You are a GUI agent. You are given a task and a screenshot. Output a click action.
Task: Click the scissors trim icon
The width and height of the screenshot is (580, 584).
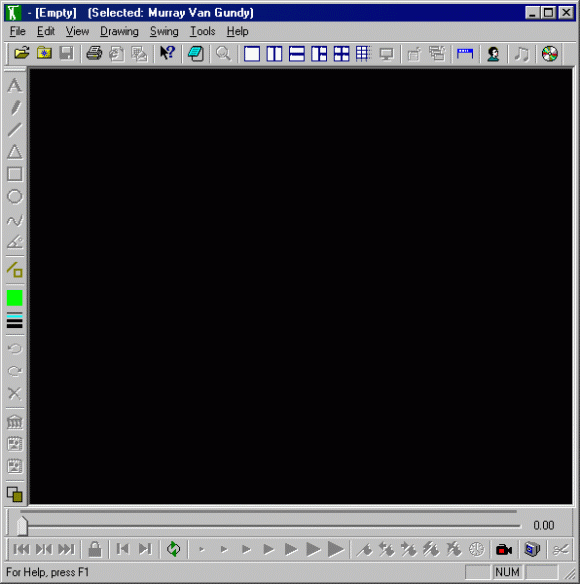coord(560,549)
